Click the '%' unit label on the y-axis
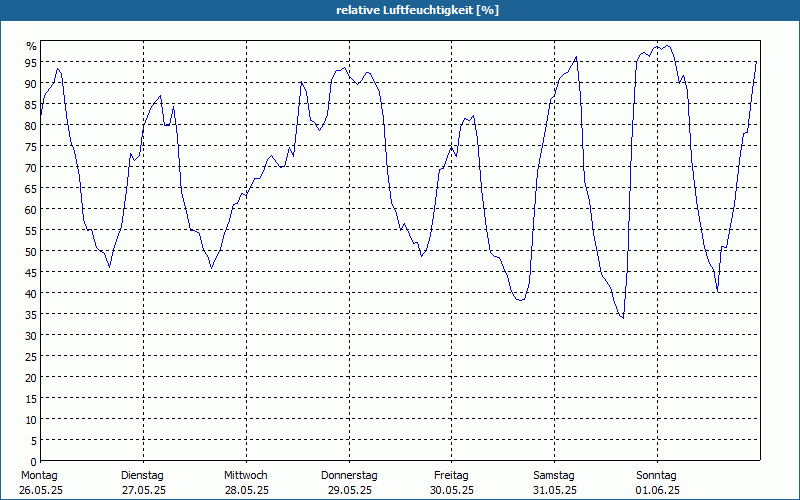 point(32,46)
